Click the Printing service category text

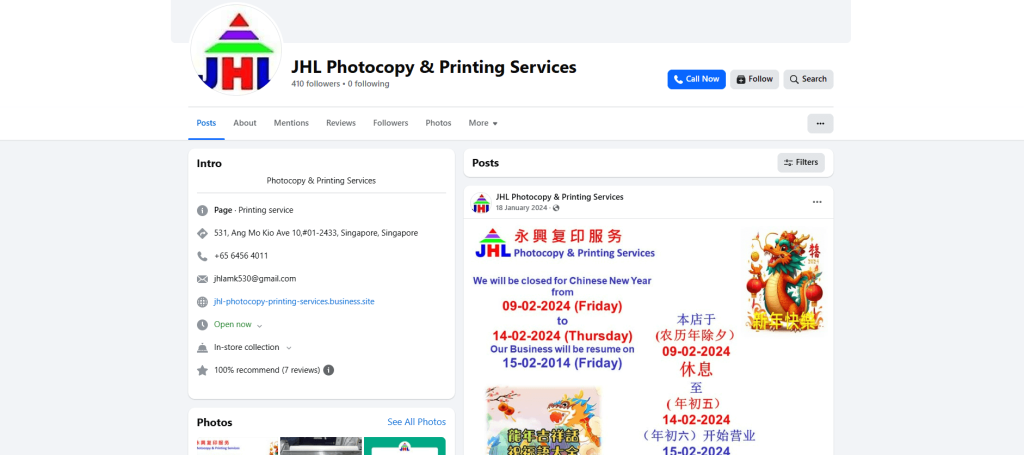point(266,210)
